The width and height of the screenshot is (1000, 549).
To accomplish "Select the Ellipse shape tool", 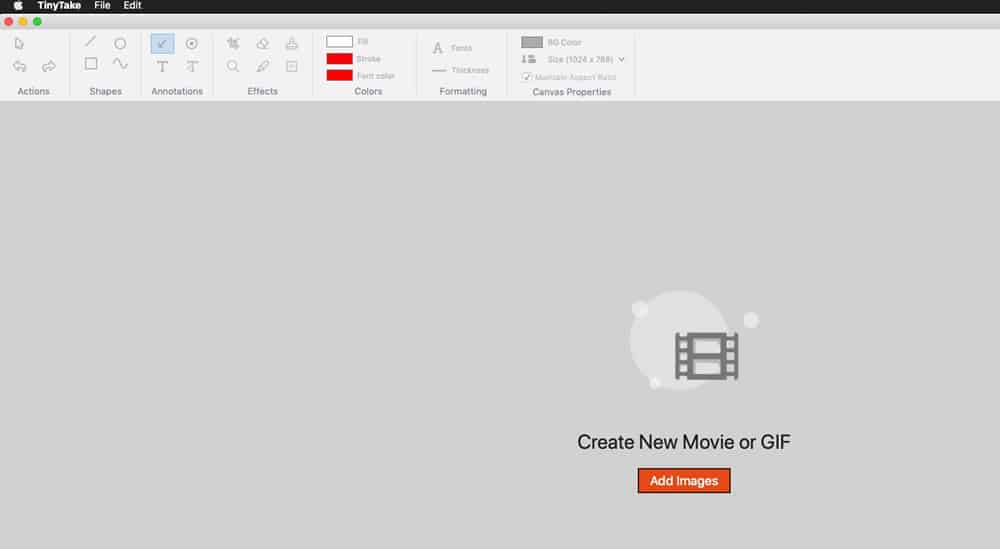I will click(120, 43).
